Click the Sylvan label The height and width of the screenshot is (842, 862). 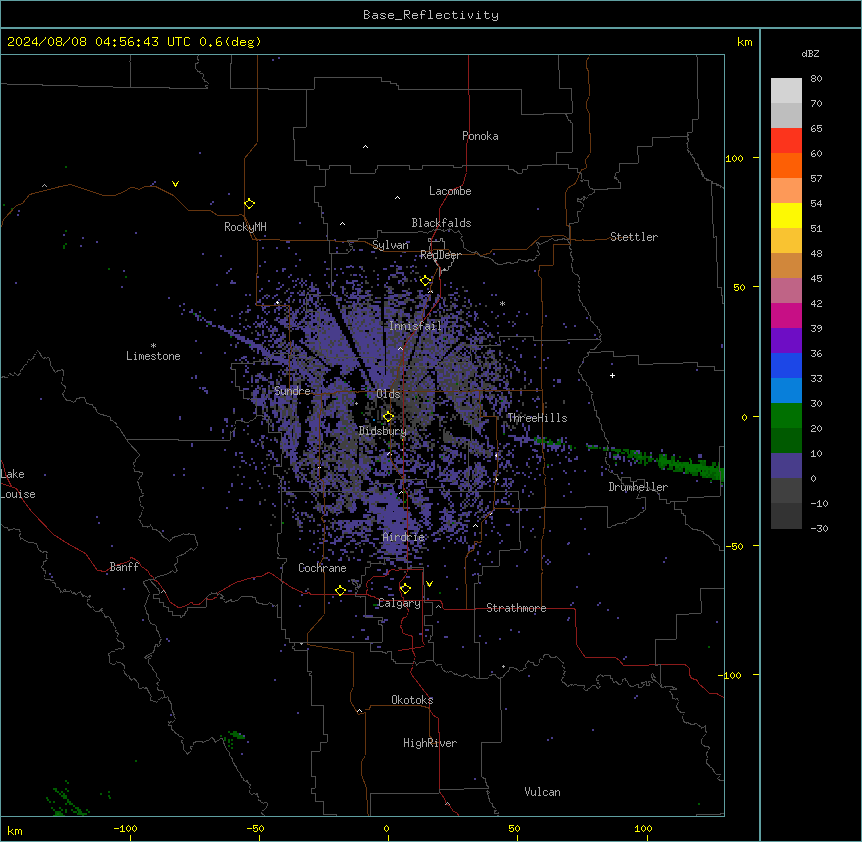(x=390, y=245)
